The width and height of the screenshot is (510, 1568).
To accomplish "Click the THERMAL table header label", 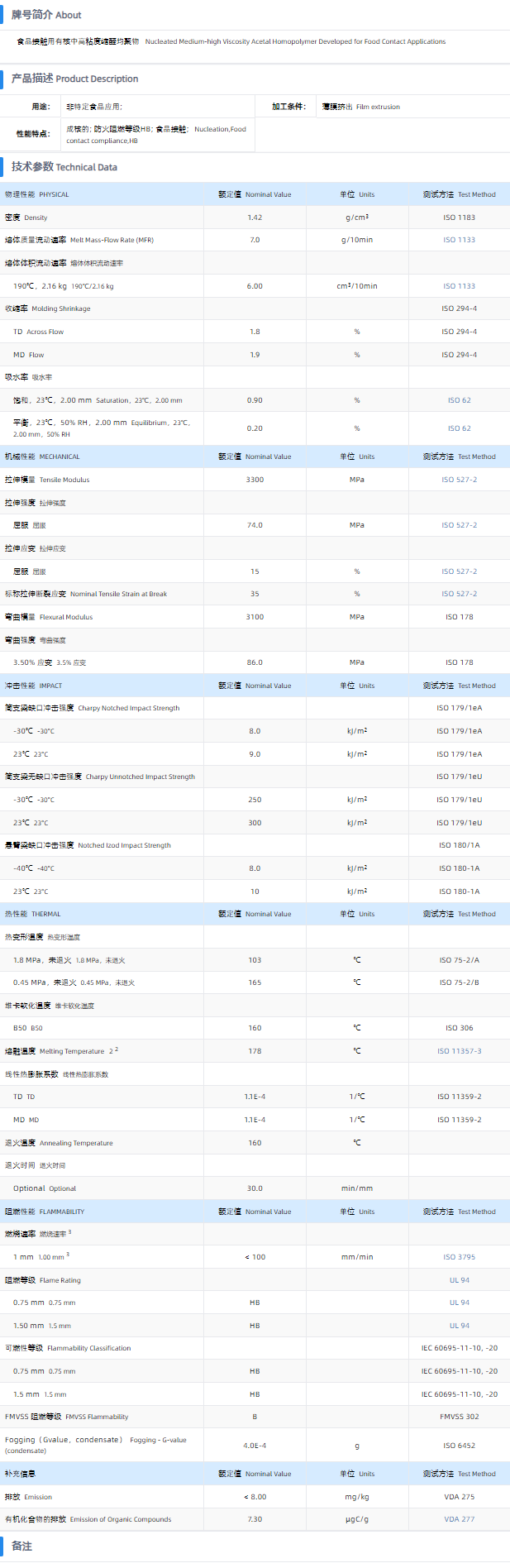I will (x=33, y=914).
